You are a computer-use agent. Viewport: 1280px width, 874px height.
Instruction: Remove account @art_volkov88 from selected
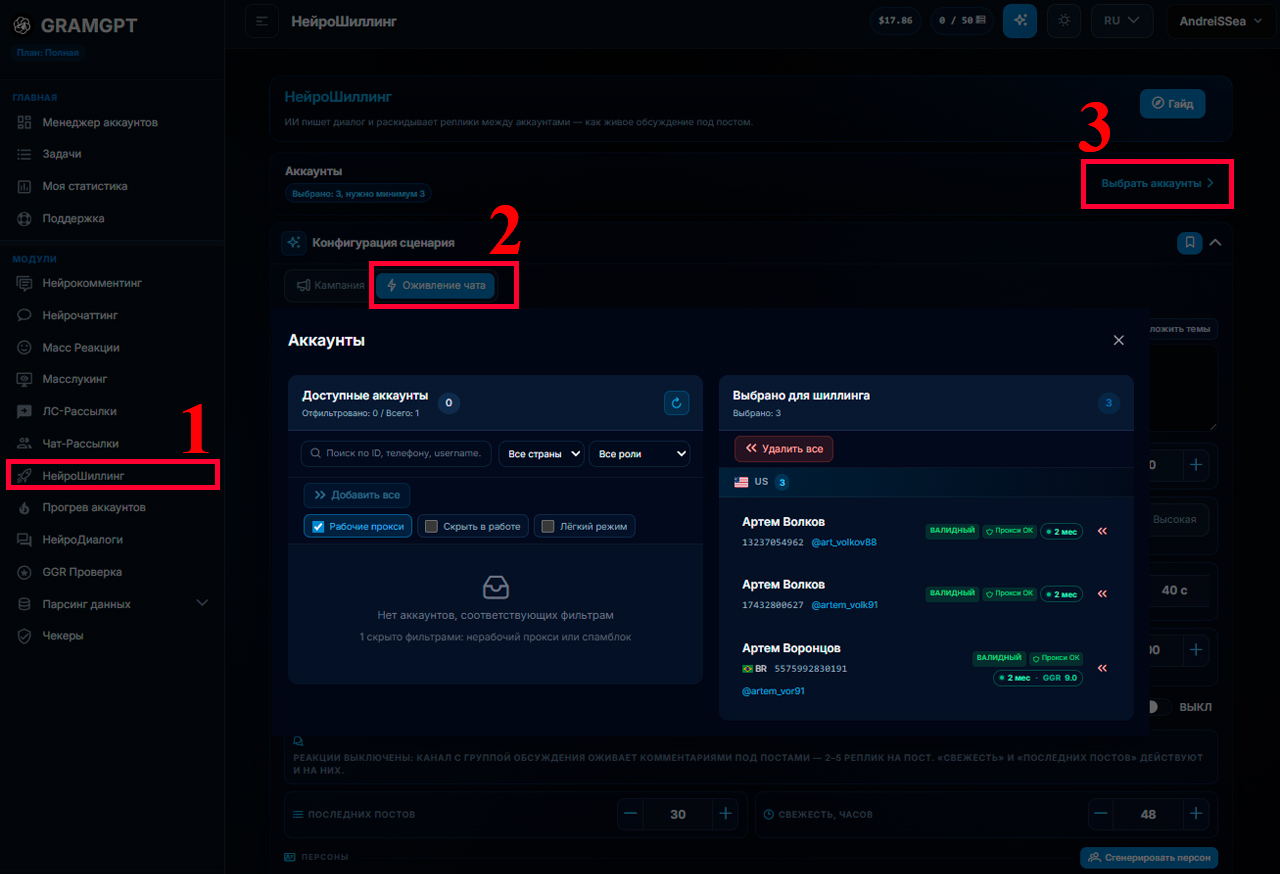point(1103,531)
